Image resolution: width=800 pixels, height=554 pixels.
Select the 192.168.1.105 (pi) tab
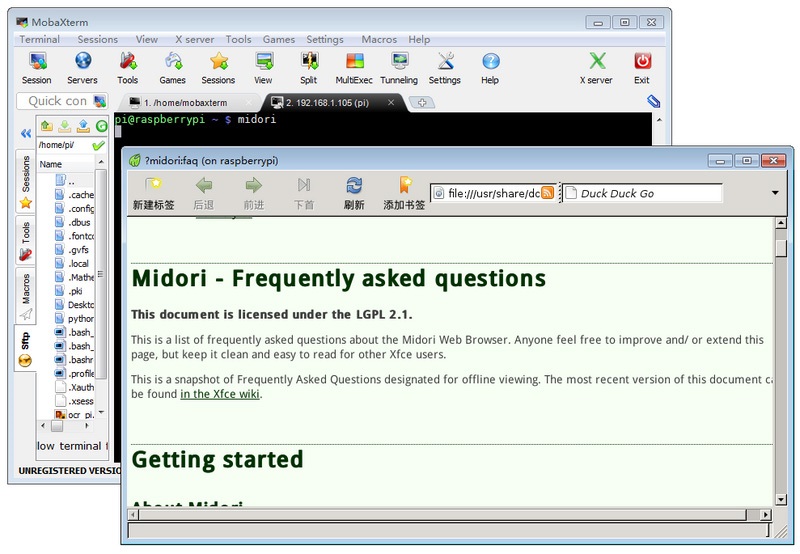pos(327,103)
